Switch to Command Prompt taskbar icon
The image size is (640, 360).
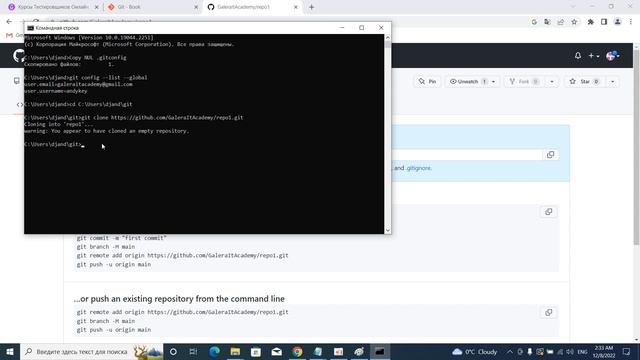(380, 351)
